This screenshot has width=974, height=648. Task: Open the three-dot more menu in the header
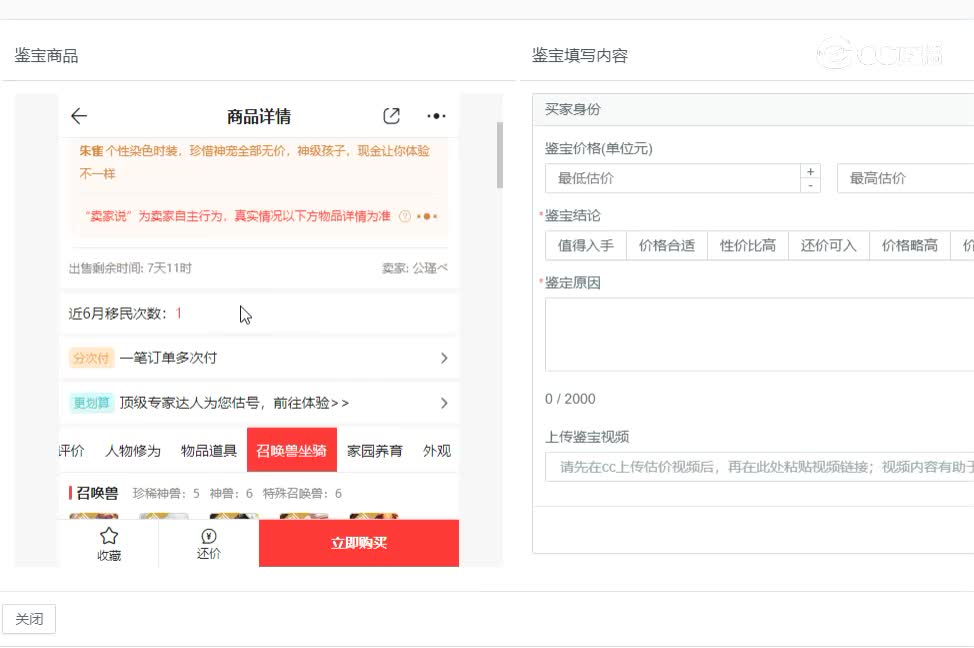click(436, 116)
